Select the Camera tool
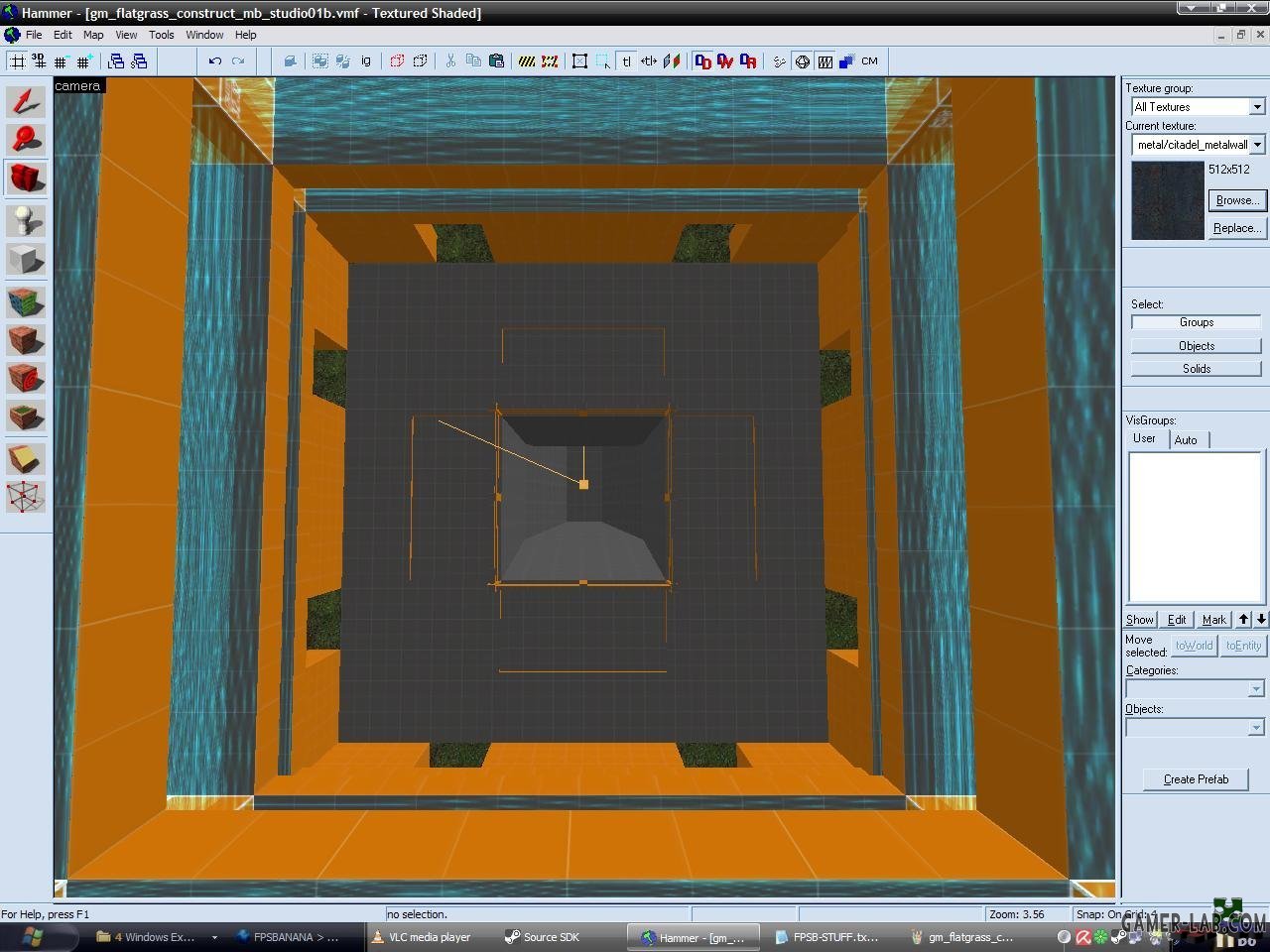1270x952 pixels. click(x=26, y=178)
